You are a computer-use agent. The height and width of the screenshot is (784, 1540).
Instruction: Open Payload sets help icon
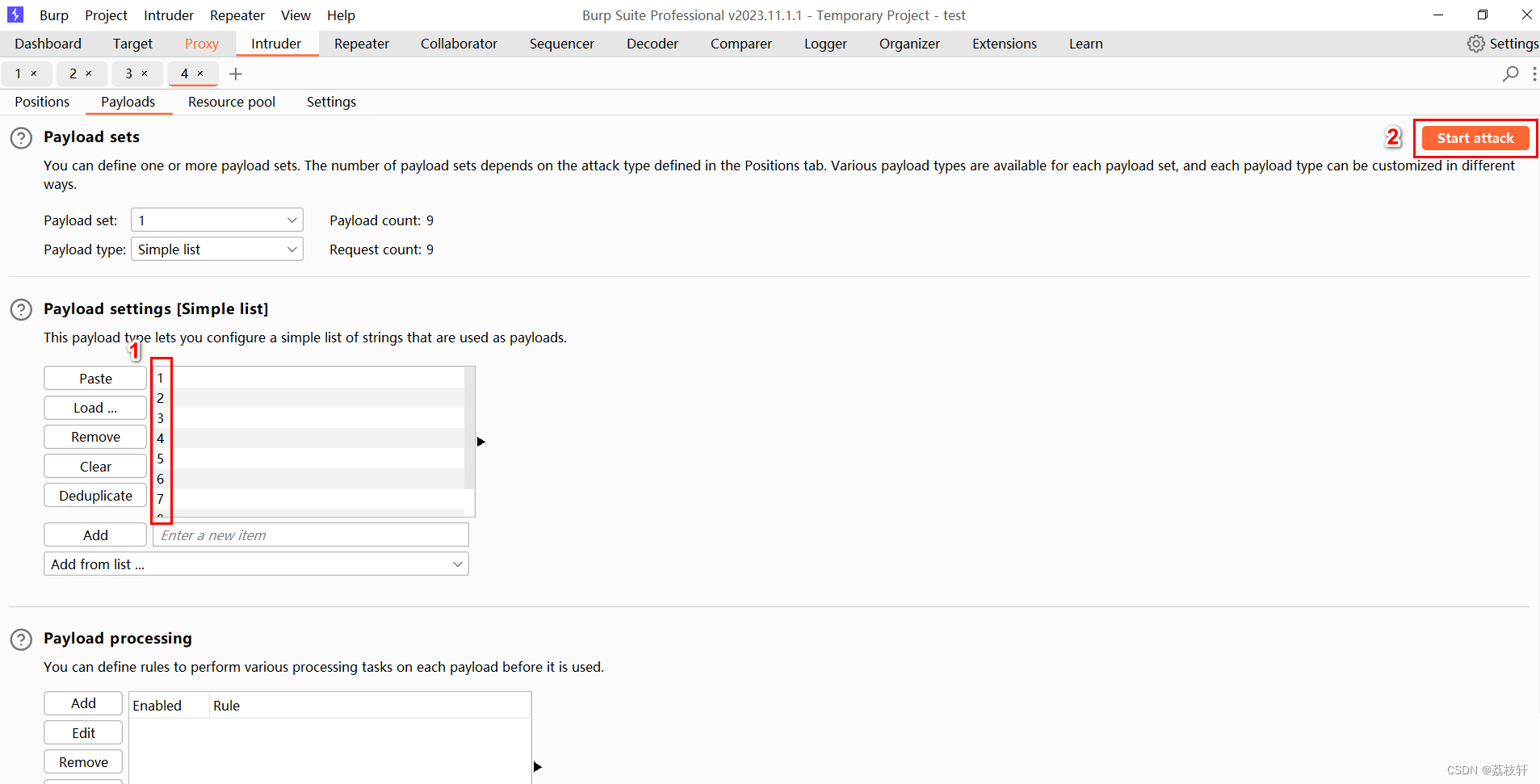pos(21,138)
